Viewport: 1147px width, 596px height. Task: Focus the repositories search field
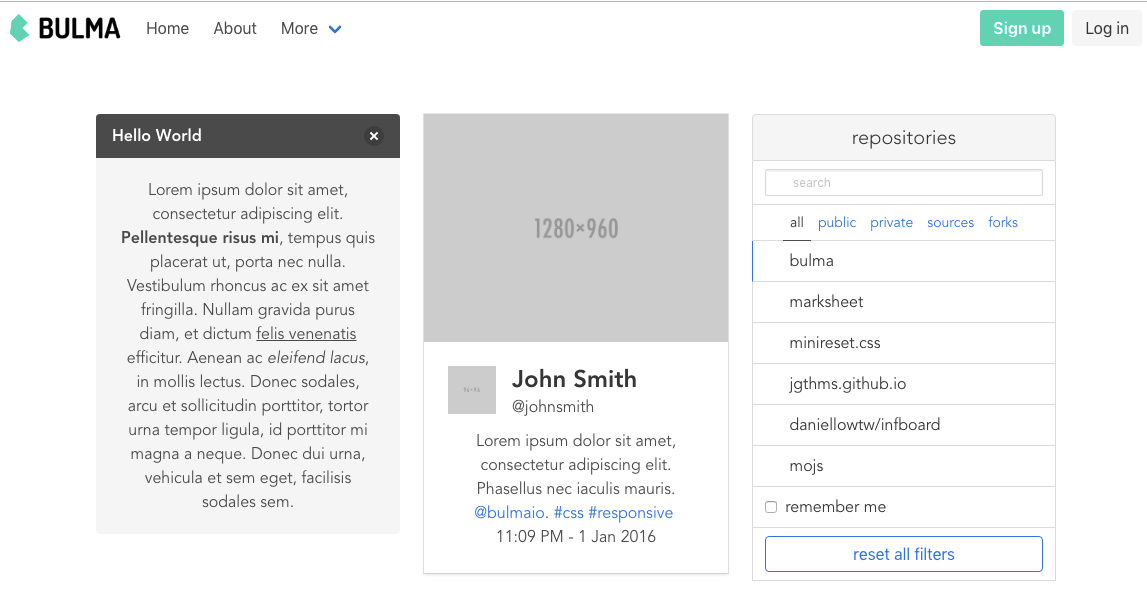[904, 183]
